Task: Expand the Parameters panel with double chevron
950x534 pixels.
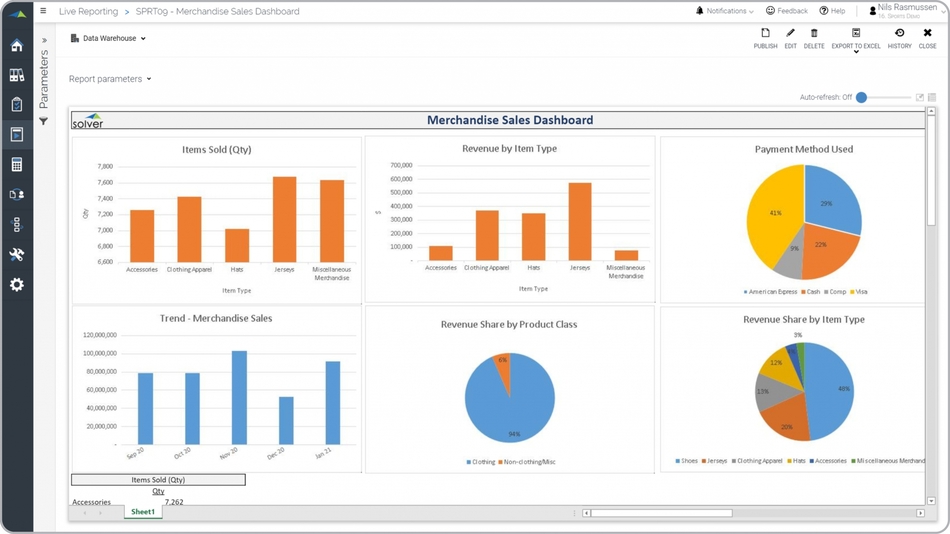Action: click(x=44, y=41)
